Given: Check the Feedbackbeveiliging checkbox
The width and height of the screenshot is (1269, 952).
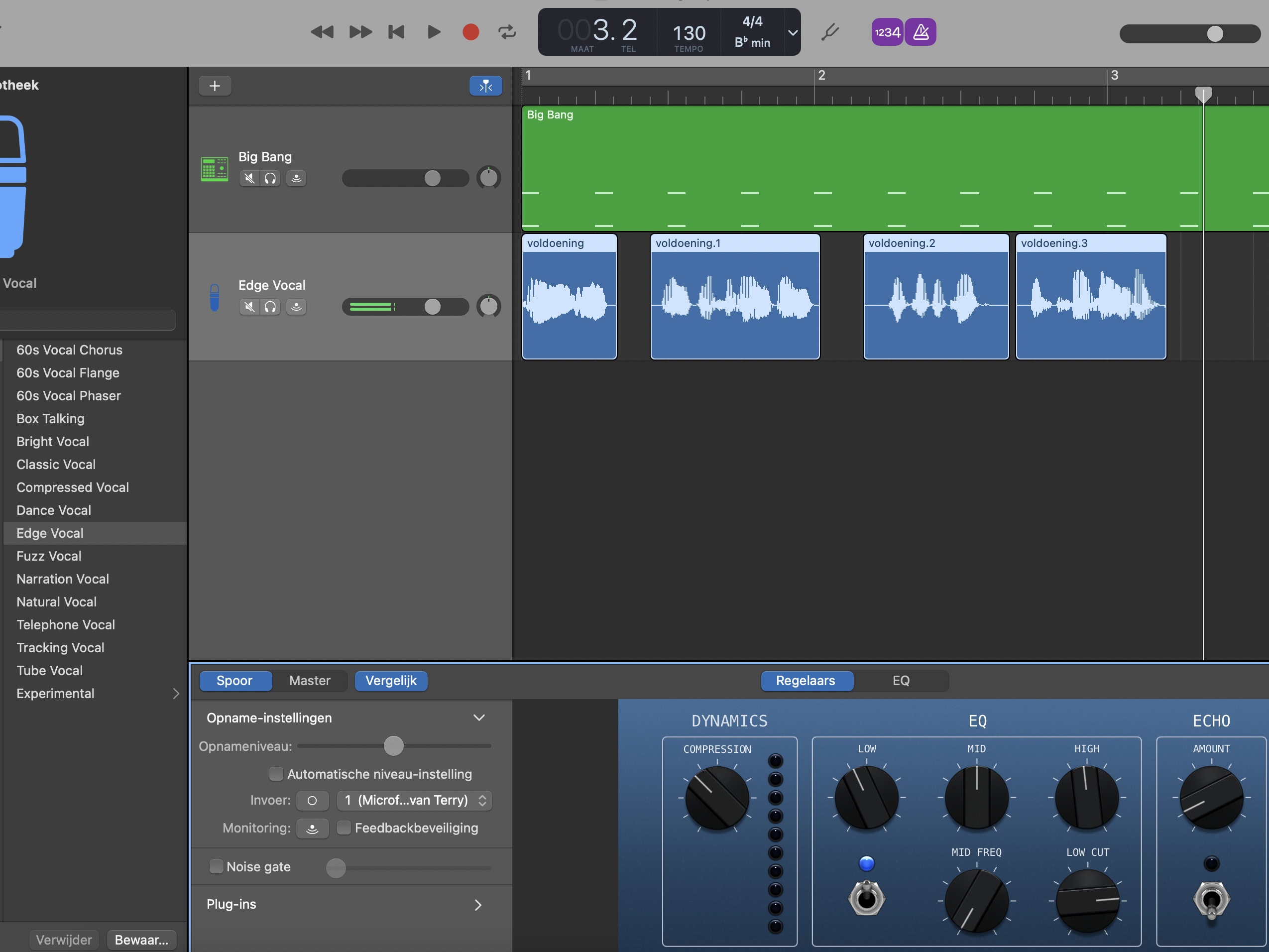Looking at the screenshot, I should click(x=344, y=828).
